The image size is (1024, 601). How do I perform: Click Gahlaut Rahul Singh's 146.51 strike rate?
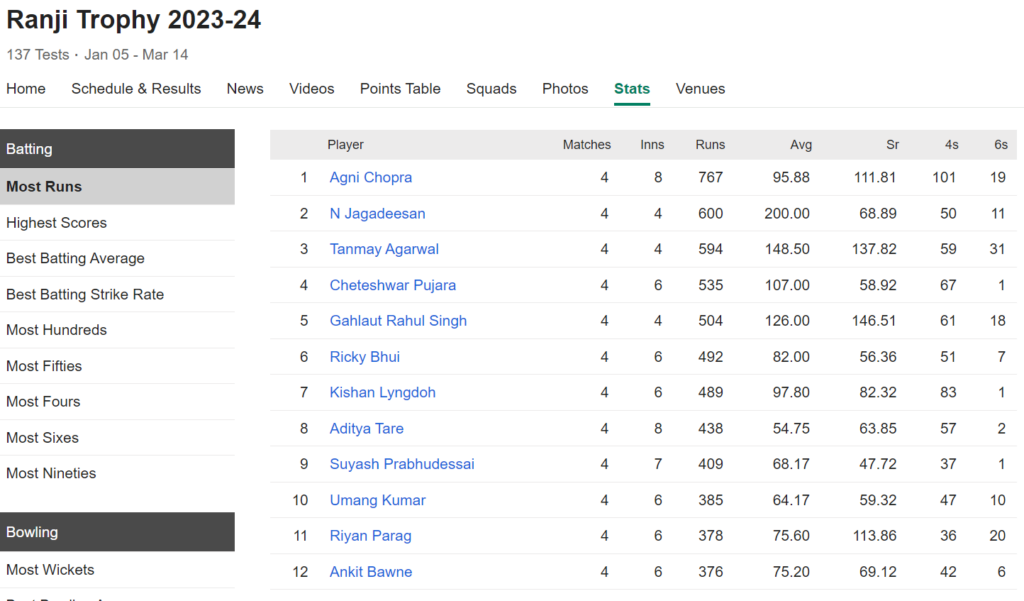click(874, 321)
